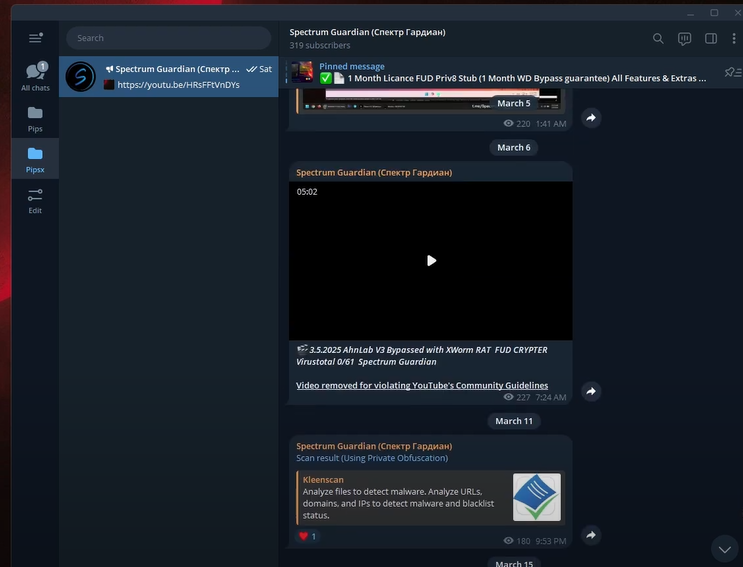Show all pinned messages list icon
Screen dimensions: 743x567
click(733, 72)
